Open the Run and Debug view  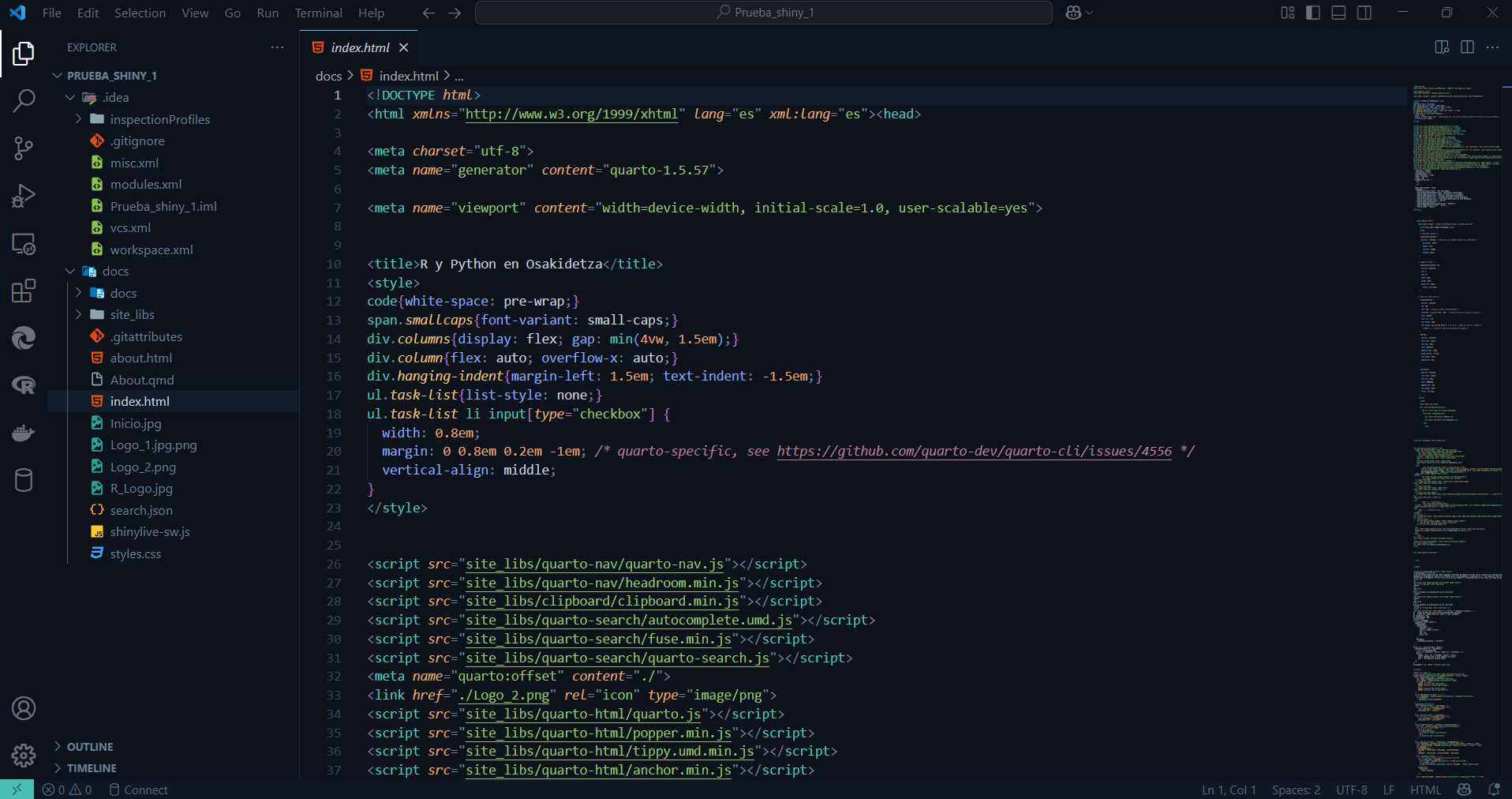pos(24,195)
